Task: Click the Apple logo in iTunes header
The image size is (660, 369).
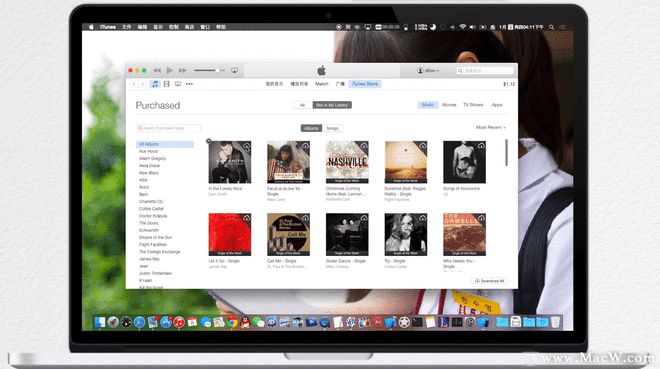Action: click(322, 71)
